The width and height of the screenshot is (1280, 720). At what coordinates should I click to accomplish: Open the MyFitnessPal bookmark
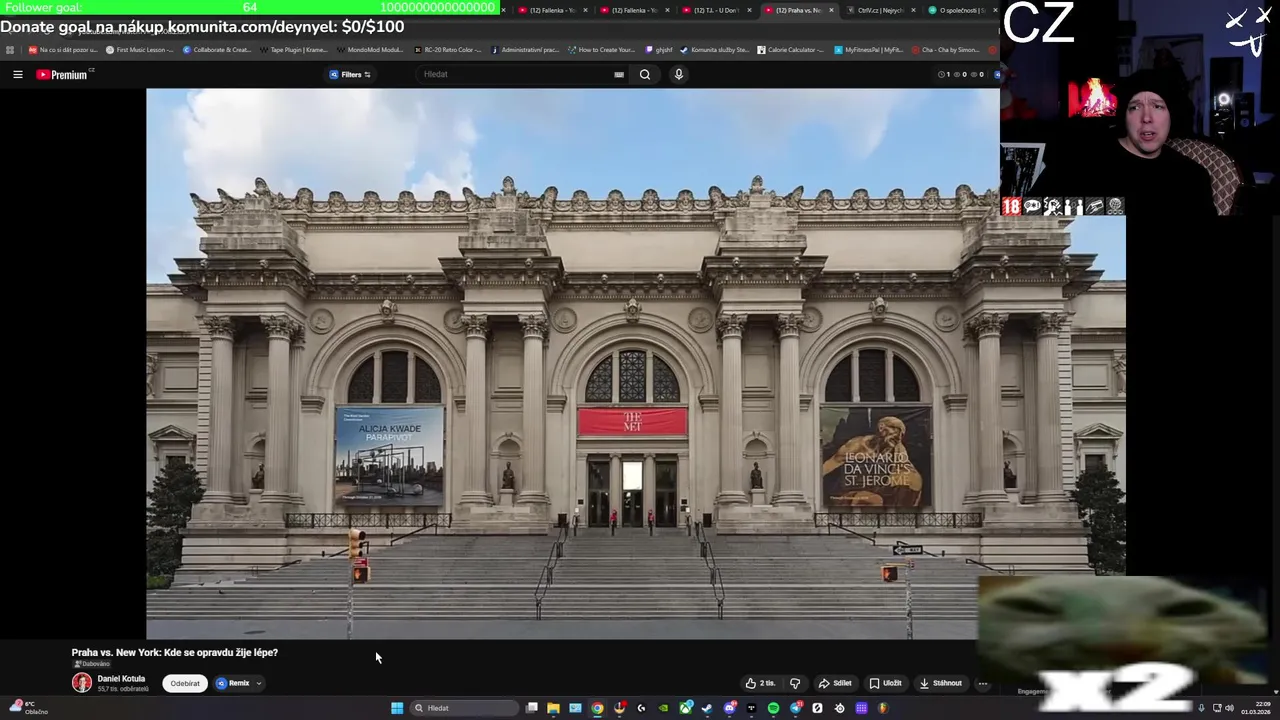tap(867, 50)
